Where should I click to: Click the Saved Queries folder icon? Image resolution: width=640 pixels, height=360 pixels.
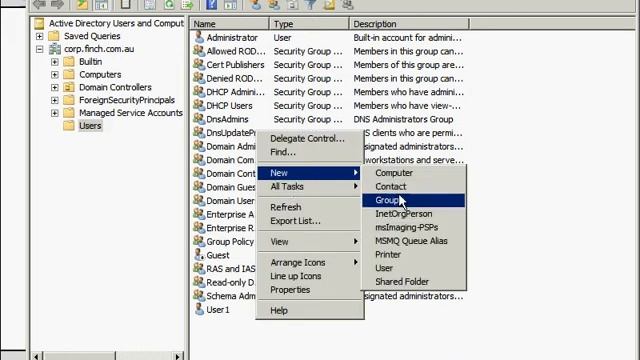pos(54,36)
